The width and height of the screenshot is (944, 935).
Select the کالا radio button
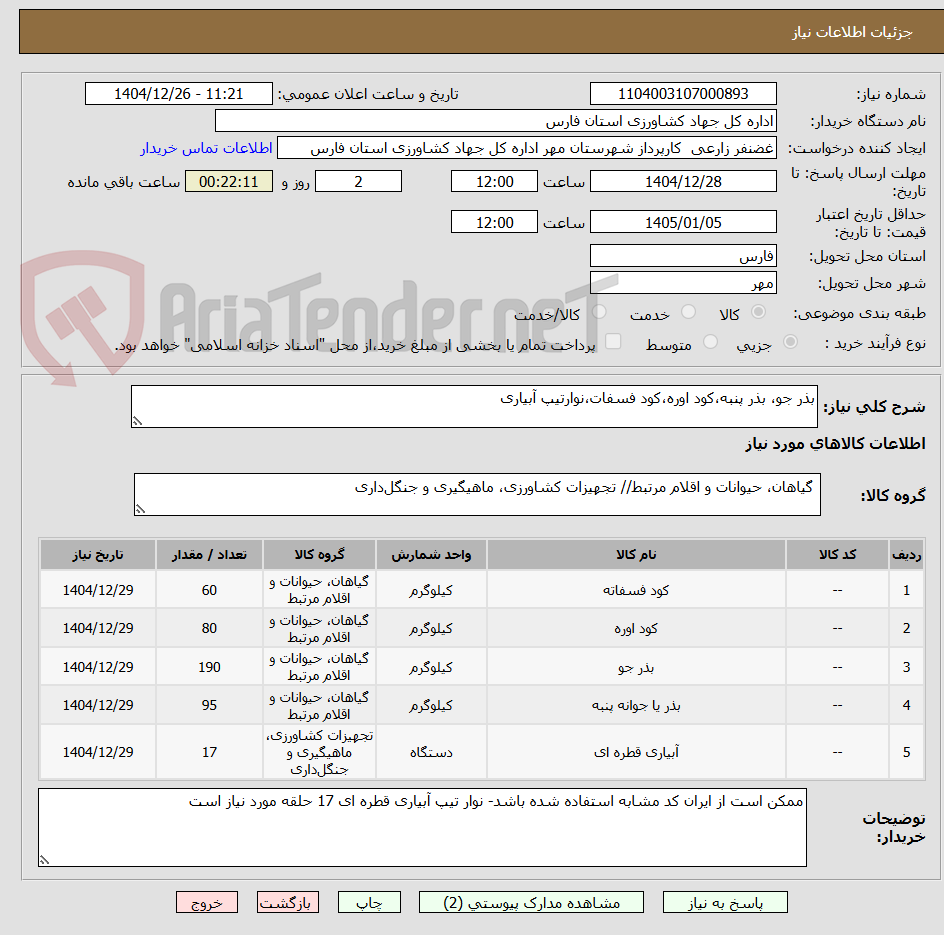point(759,312)
